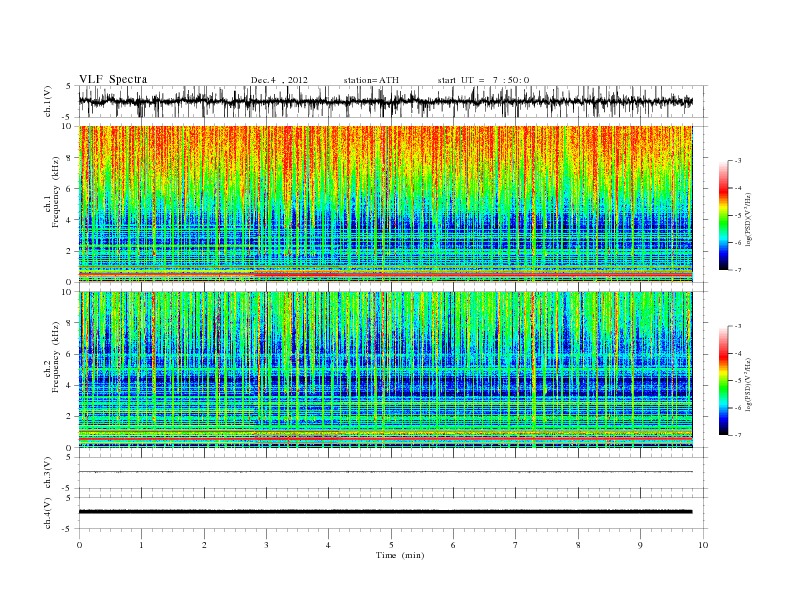Screen dimensions: 792x612
Task: Click the time axis tick label "9"
Action: [640, 545]
